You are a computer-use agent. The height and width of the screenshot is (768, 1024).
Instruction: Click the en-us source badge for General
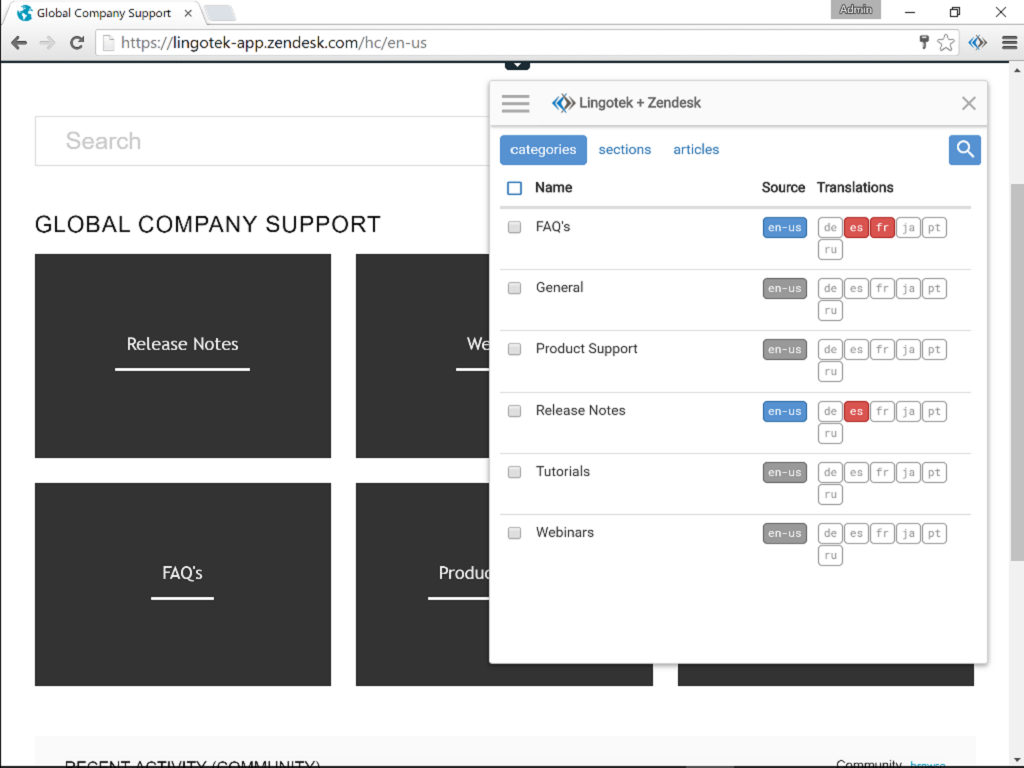784,289
